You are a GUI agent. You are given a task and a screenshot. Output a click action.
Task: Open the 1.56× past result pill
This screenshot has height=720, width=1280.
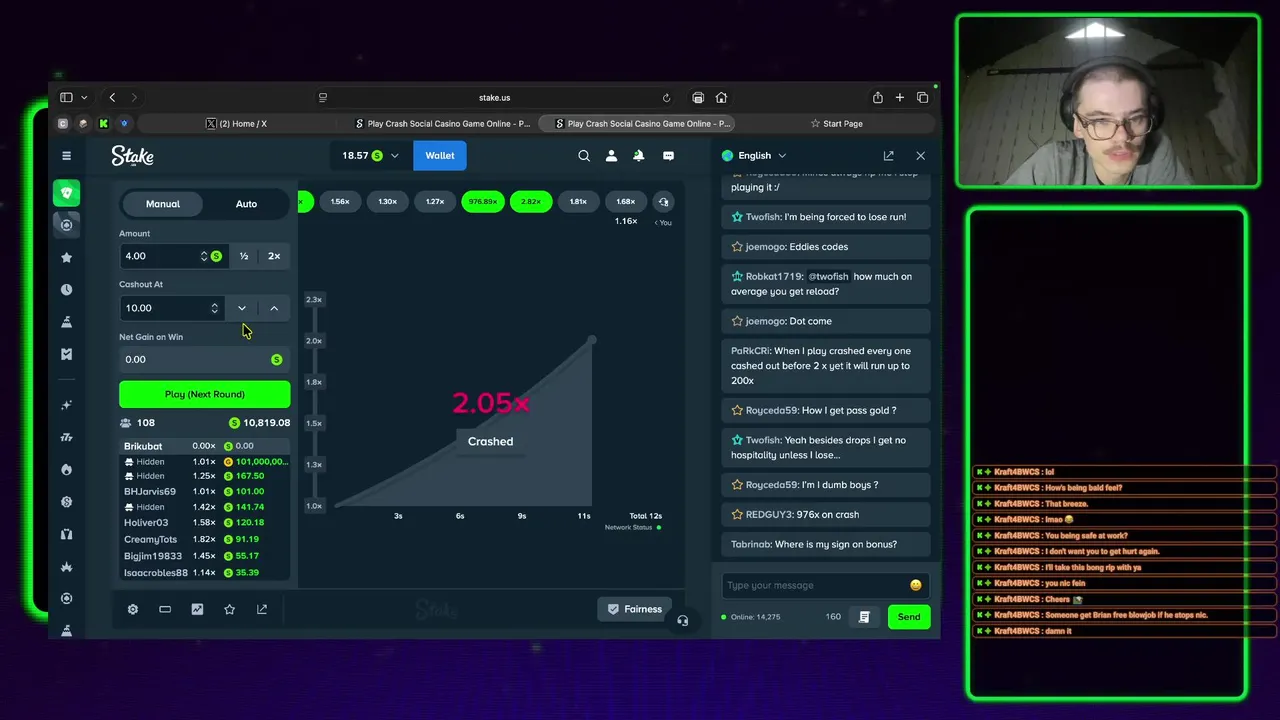[340, 202]
